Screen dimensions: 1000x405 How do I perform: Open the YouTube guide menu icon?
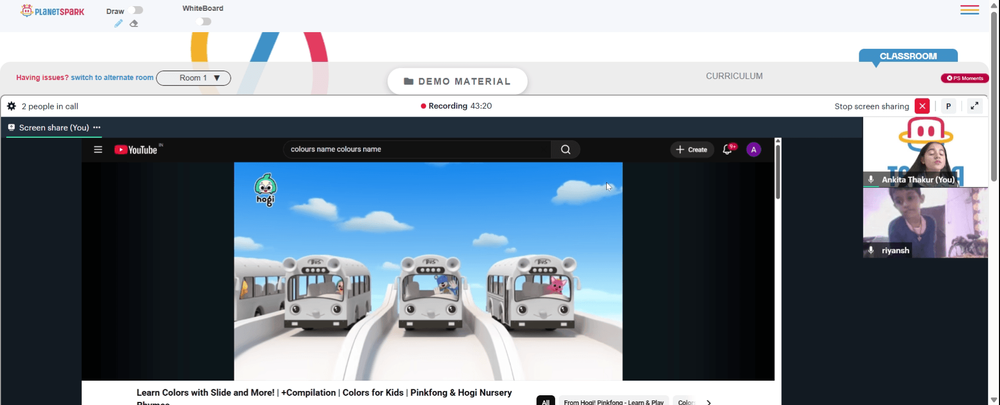(98, 150)
